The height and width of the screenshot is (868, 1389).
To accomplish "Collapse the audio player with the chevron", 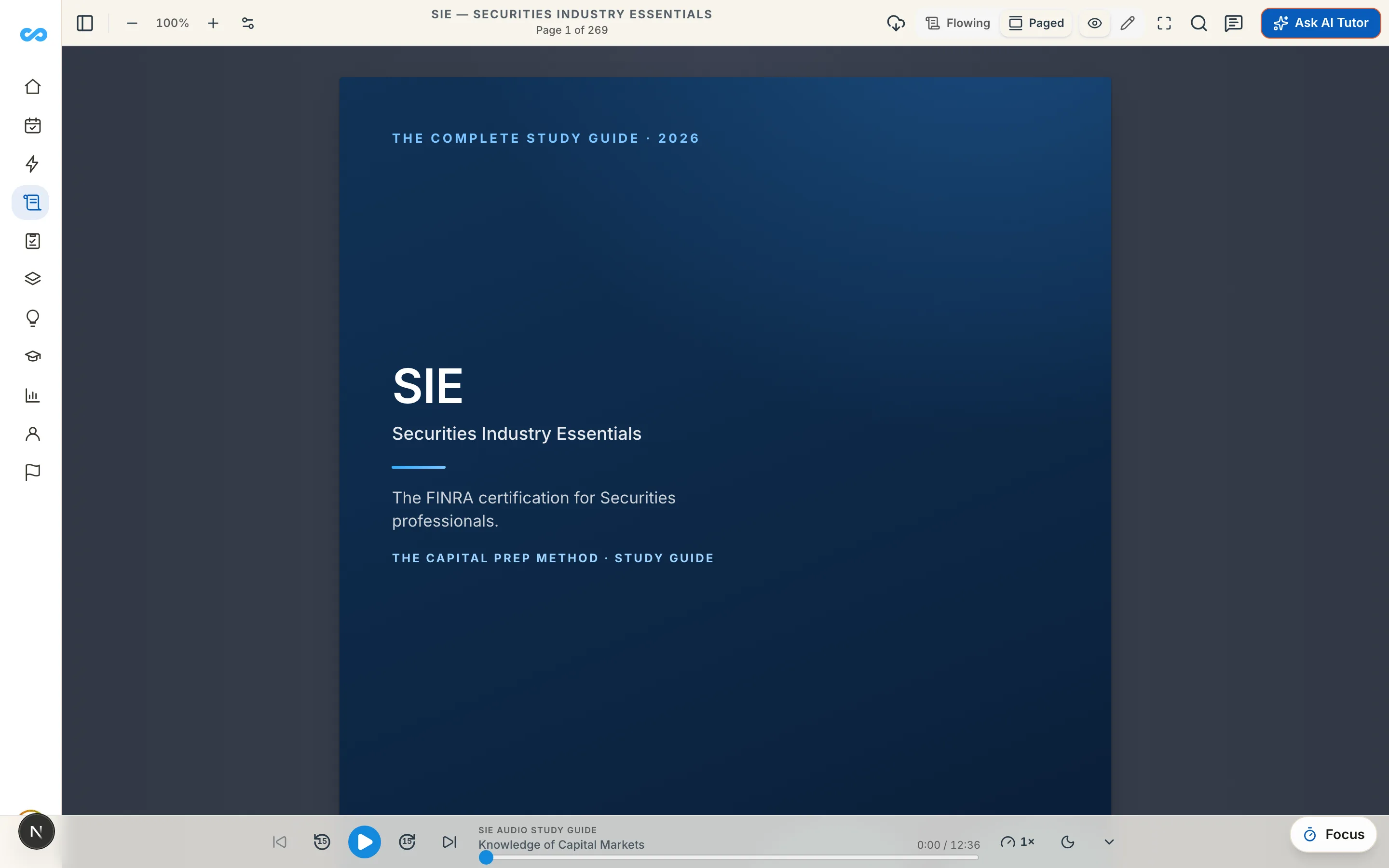I will tap(1109, 842).
